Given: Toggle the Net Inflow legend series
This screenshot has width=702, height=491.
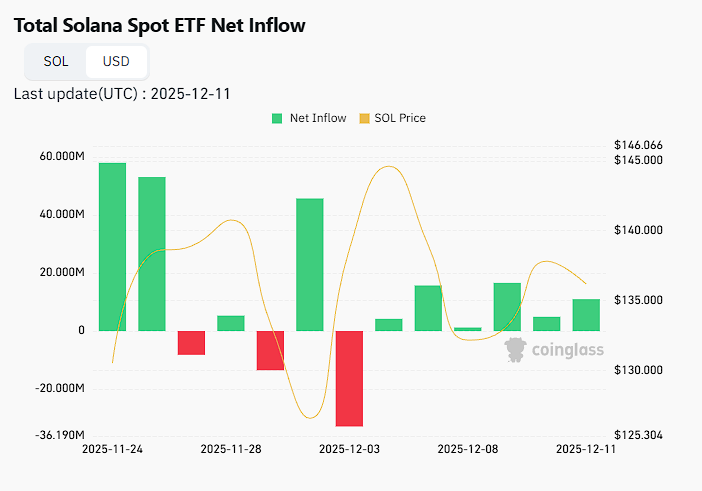Looking at the screenshot, I should point(317,118).
